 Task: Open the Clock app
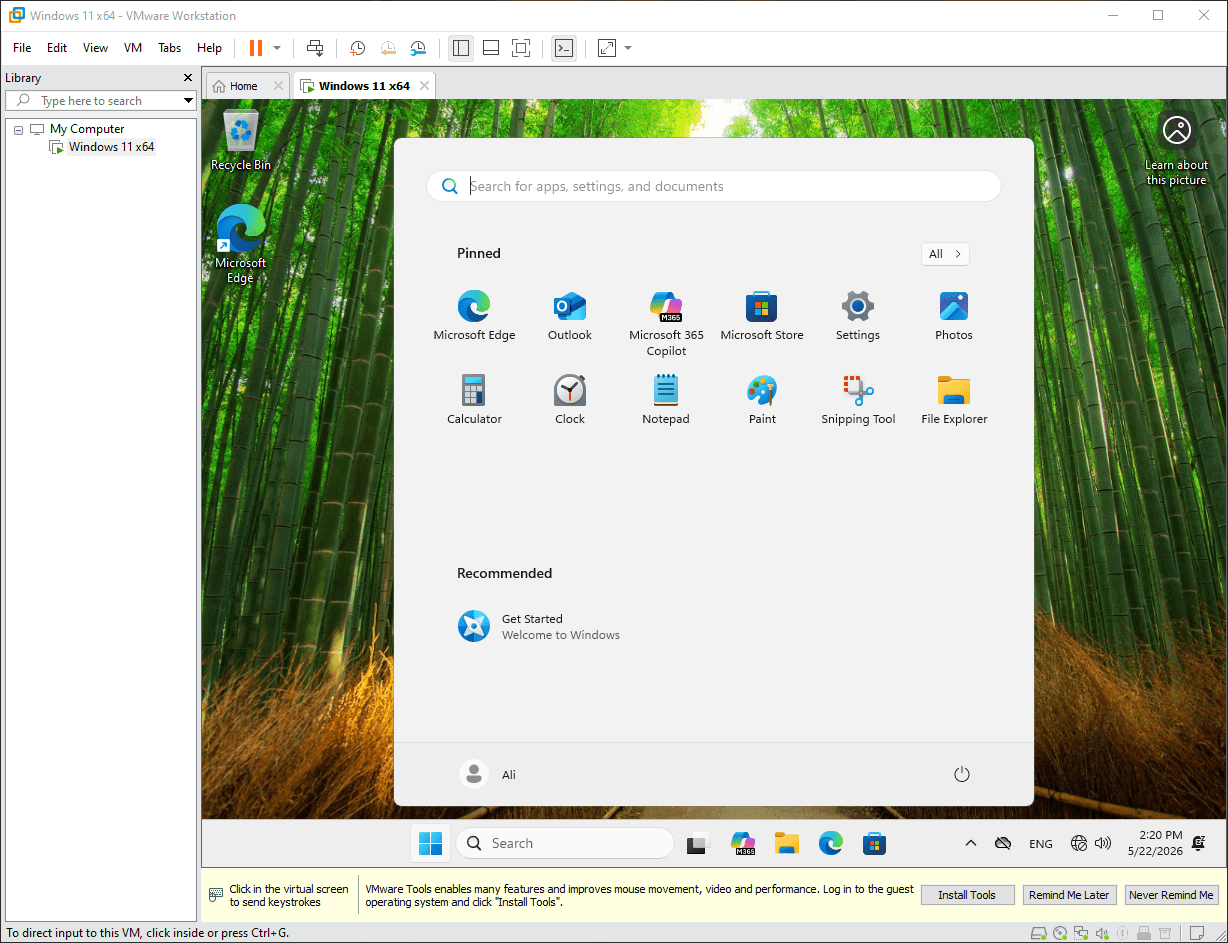(570, 400)
